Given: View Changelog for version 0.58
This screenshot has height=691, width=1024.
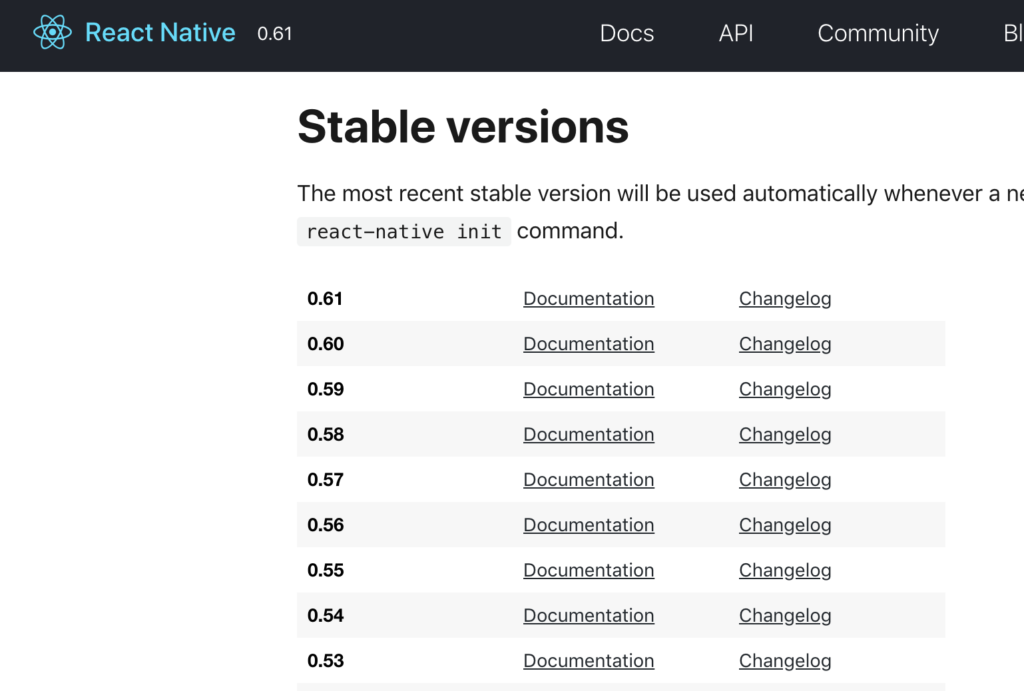Looking at the screenshot, I should 785,434.
